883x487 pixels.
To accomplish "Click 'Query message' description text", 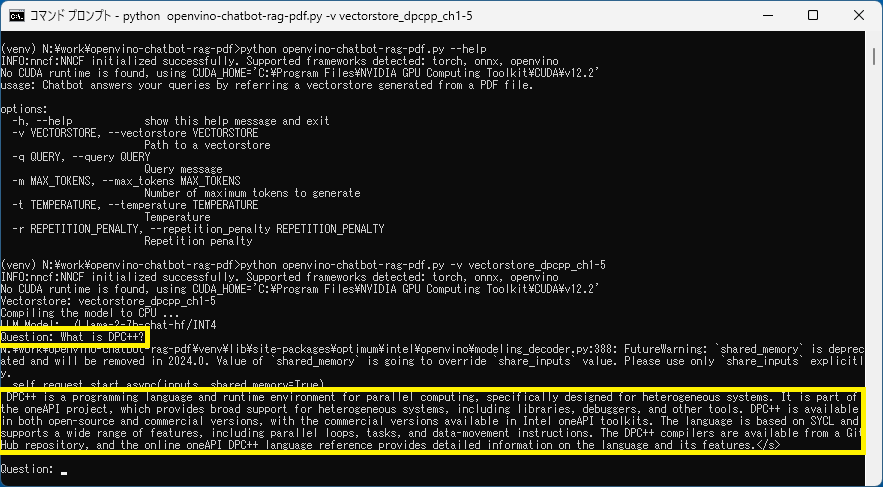I will 183,169.
